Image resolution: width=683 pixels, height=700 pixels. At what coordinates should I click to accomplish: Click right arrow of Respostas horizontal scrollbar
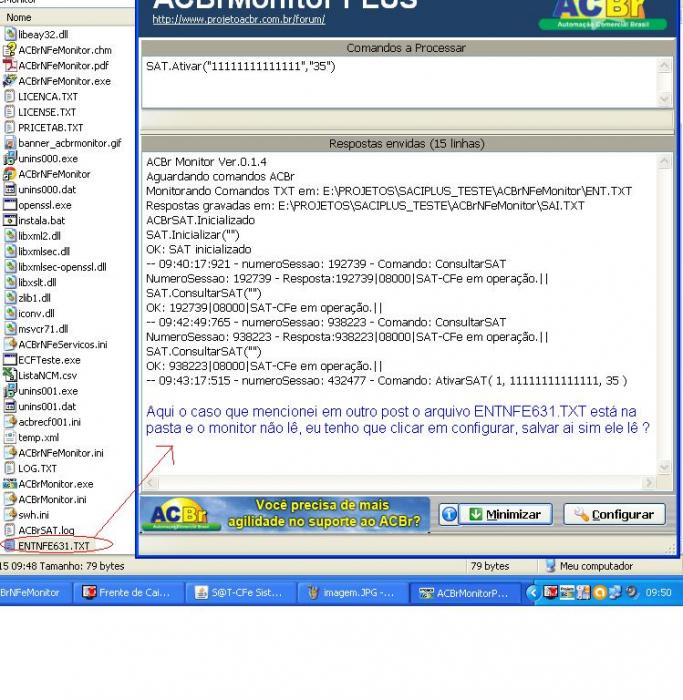(x=649, y=483)
